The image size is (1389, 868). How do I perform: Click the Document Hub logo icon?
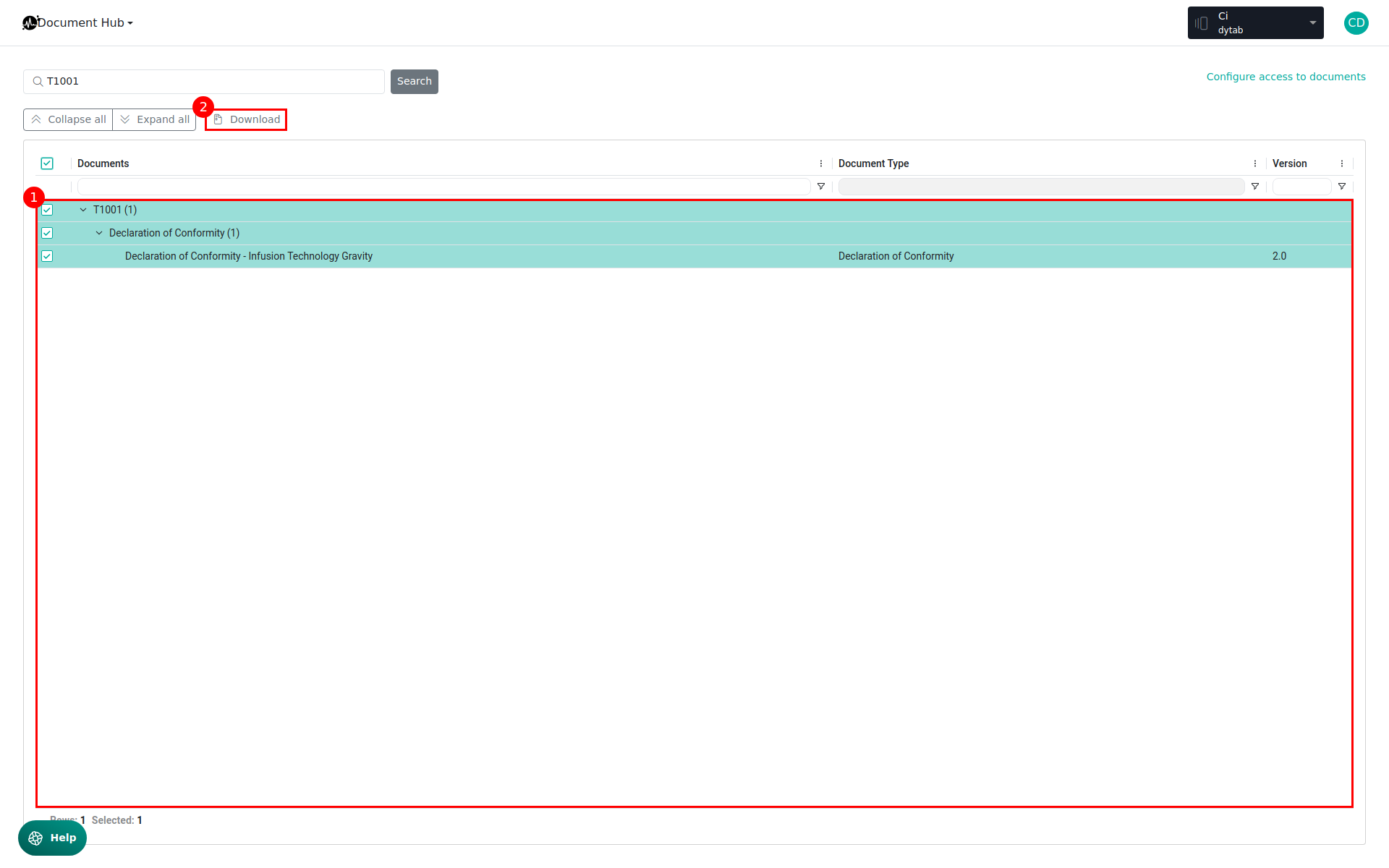pyautogui.click(x=30, y=23)
